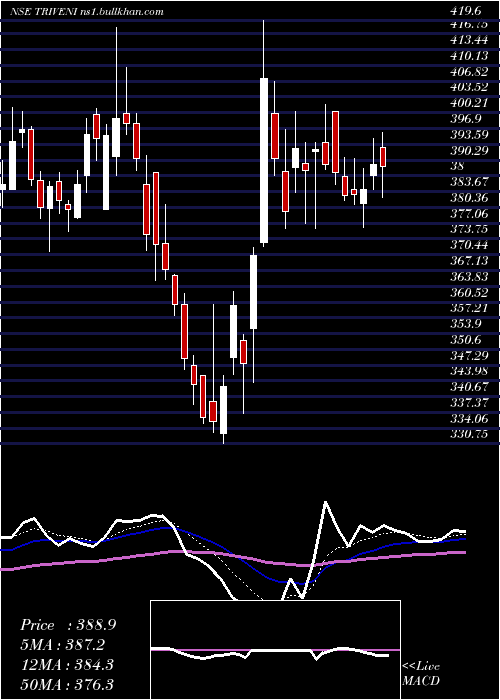Image resolution: width=500 pixels, height=700 pixels.
Task: Click the 330.75 price axis label
Action: [469, 435]
